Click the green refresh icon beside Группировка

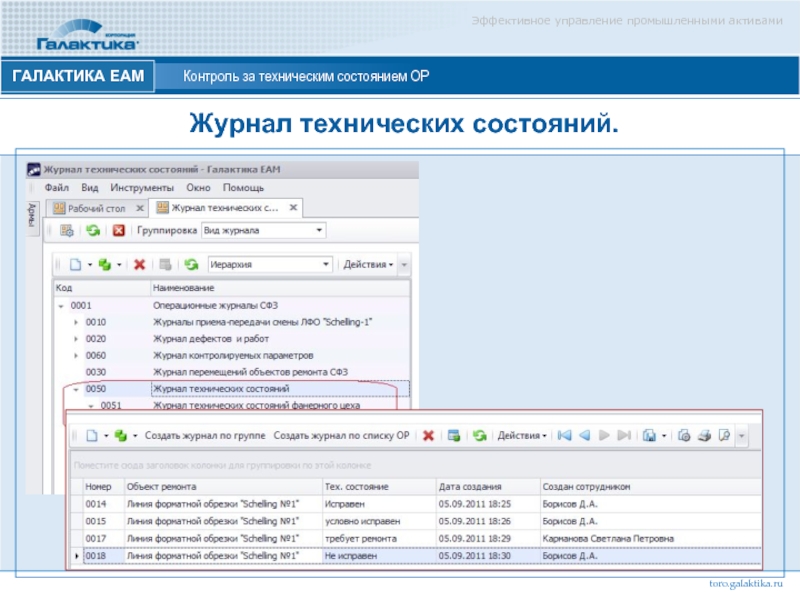pyautogui.click(x=92, y=231)
